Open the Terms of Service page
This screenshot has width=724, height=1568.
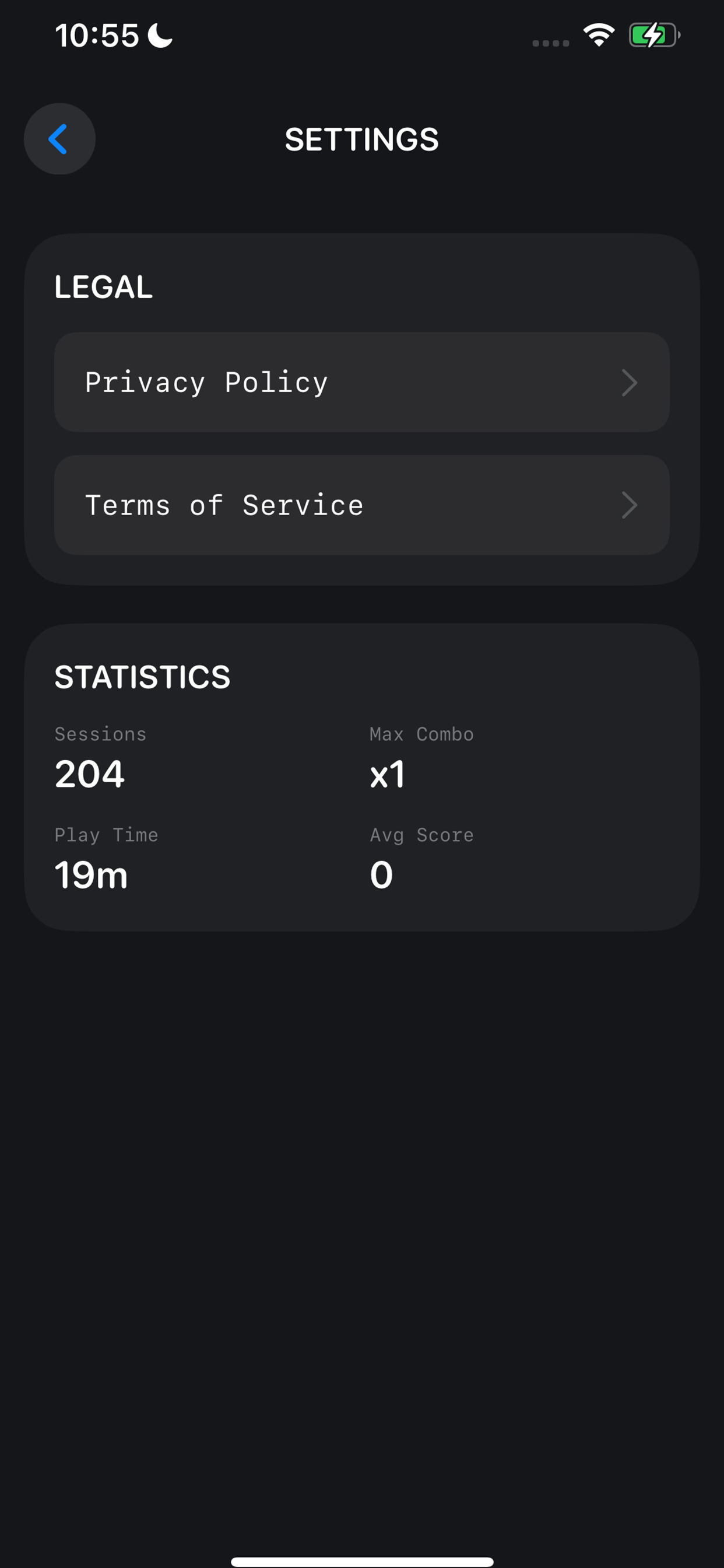coord(224,505)
